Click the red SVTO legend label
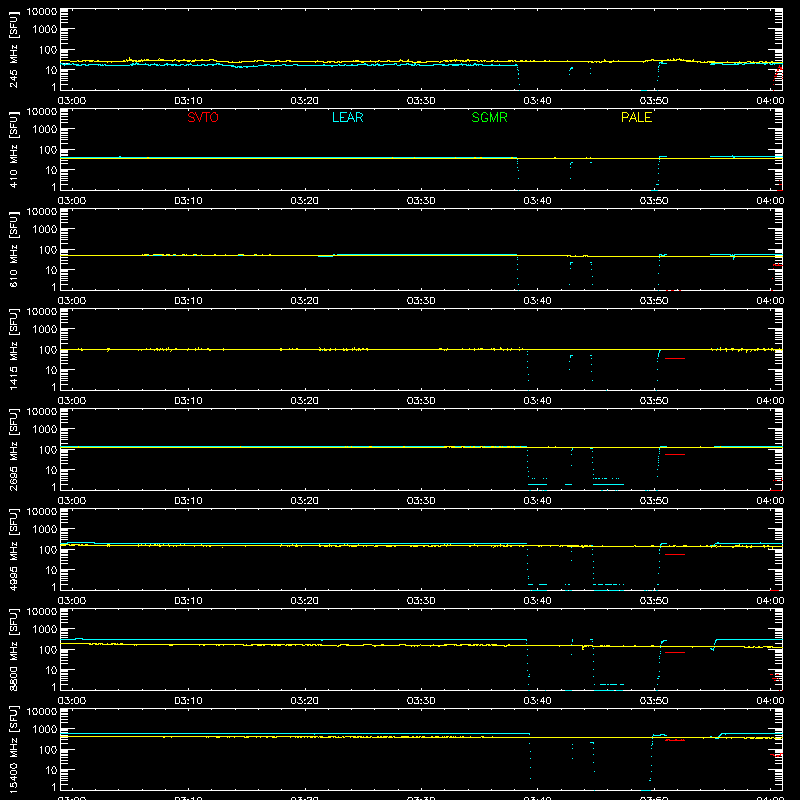This screenshot has width=800, height=800. point(203,117)
